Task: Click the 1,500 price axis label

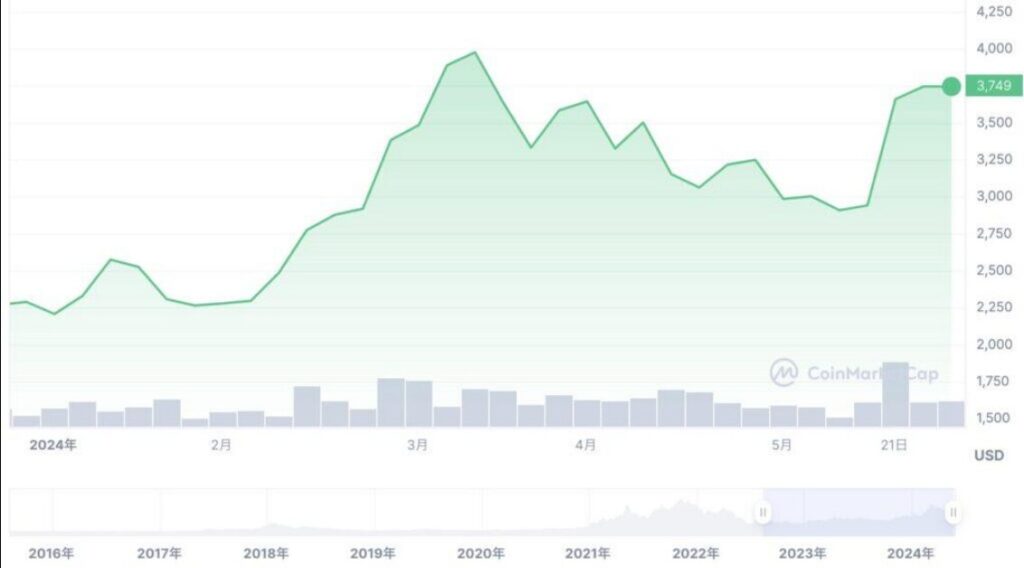Action: coord(993,418)
